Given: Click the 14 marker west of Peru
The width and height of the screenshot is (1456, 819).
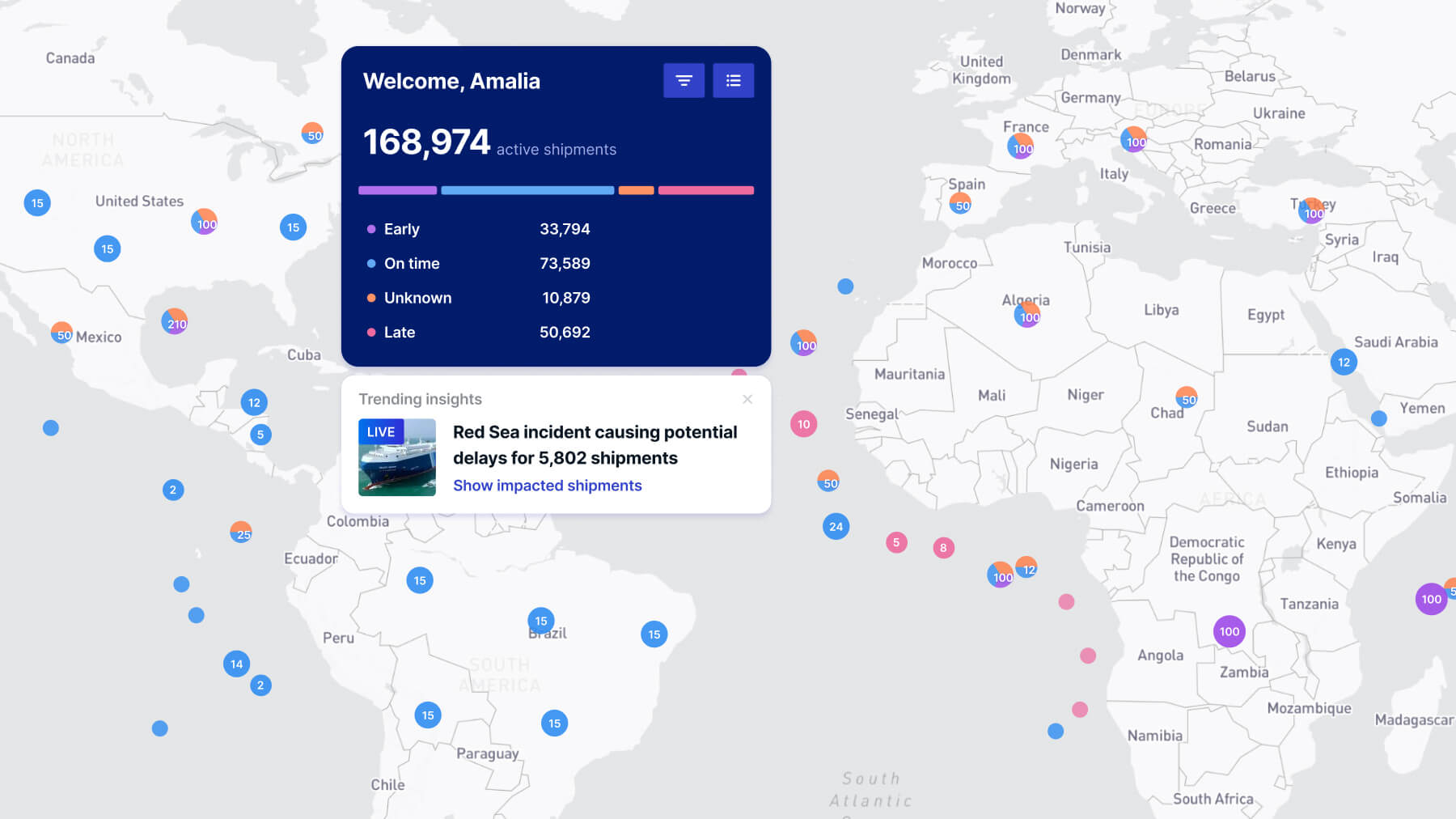Looking at the screenshot, I should 236,664.
